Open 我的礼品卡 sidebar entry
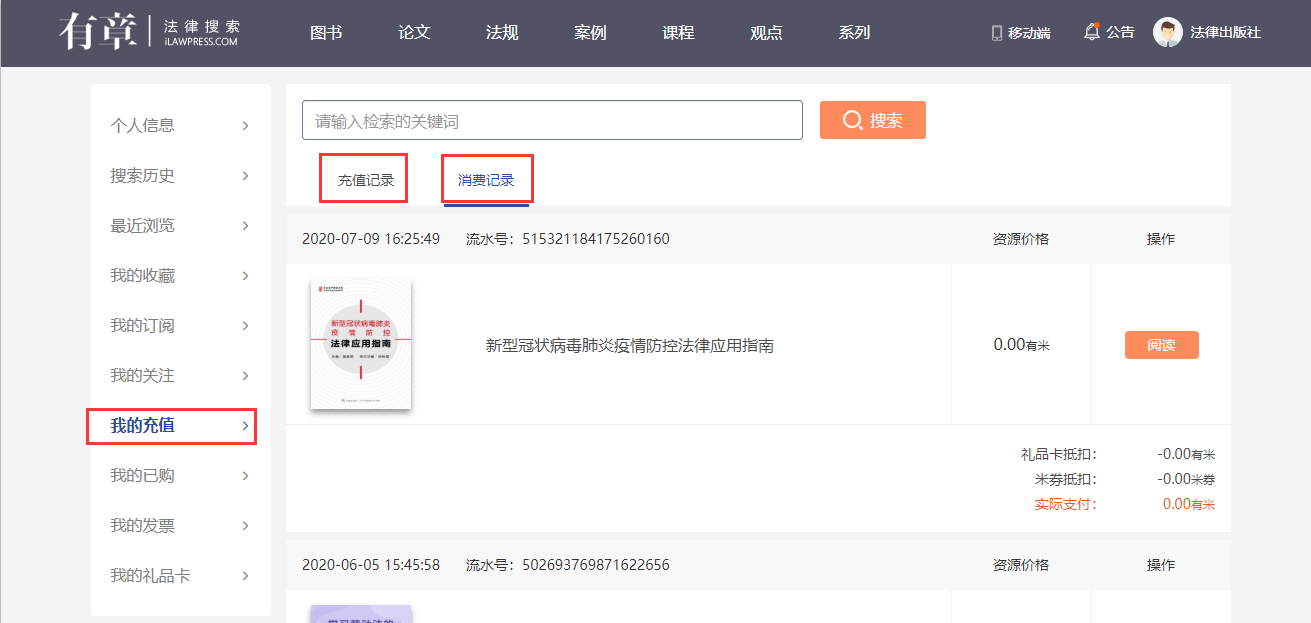1311x623 pixels. [150, 576]
